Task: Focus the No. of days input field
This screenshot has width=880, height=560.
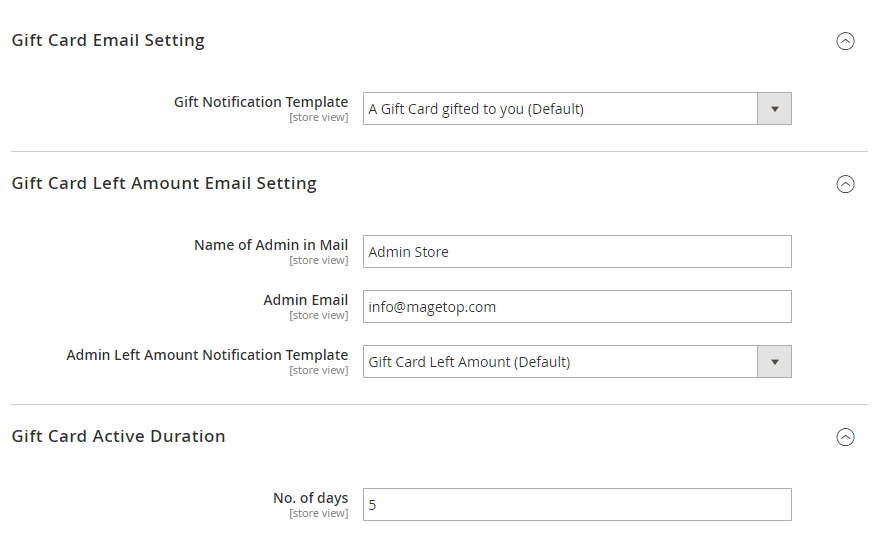Action: 576,505
